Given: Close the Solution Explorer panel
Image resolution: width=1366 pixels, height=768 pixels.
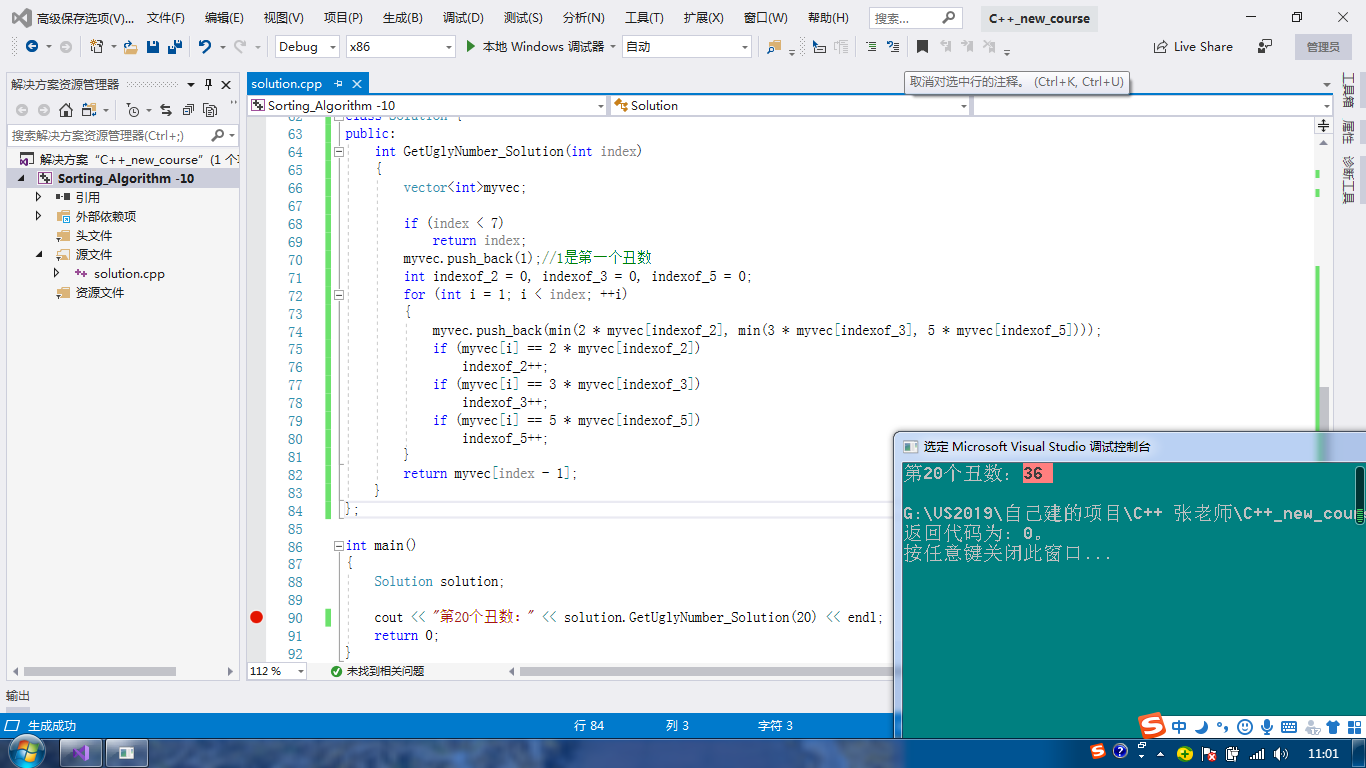Looking at the screenshot, I should click(226, 85).
